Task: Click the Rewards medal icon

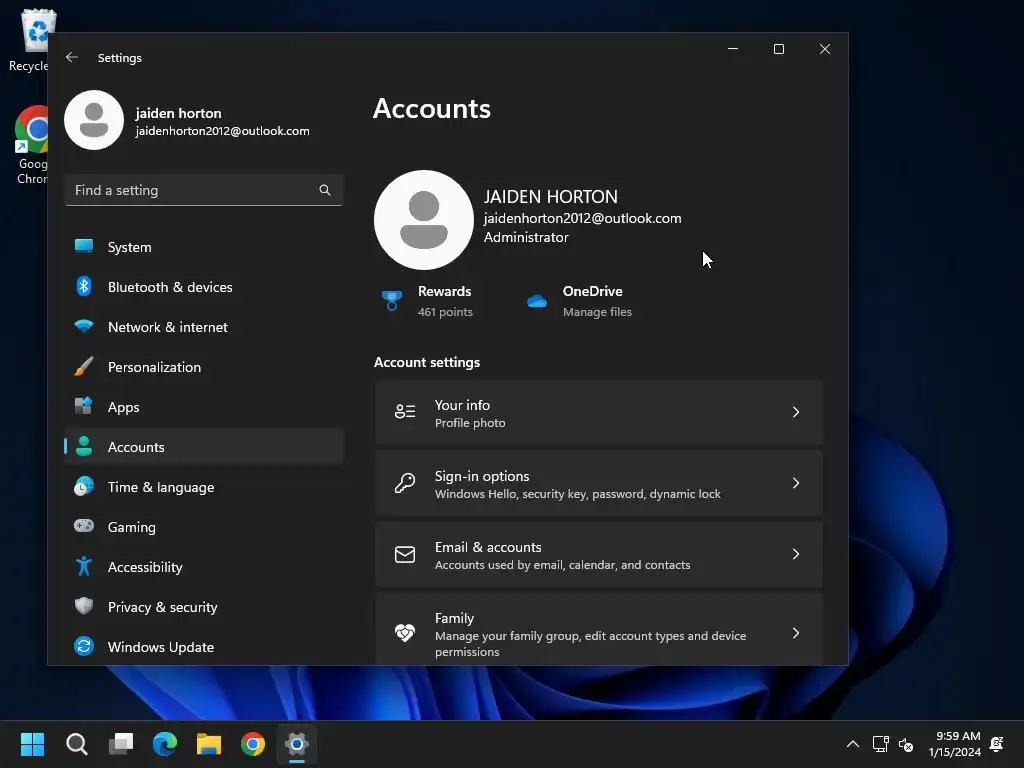Action: click(x=391, y=301)
